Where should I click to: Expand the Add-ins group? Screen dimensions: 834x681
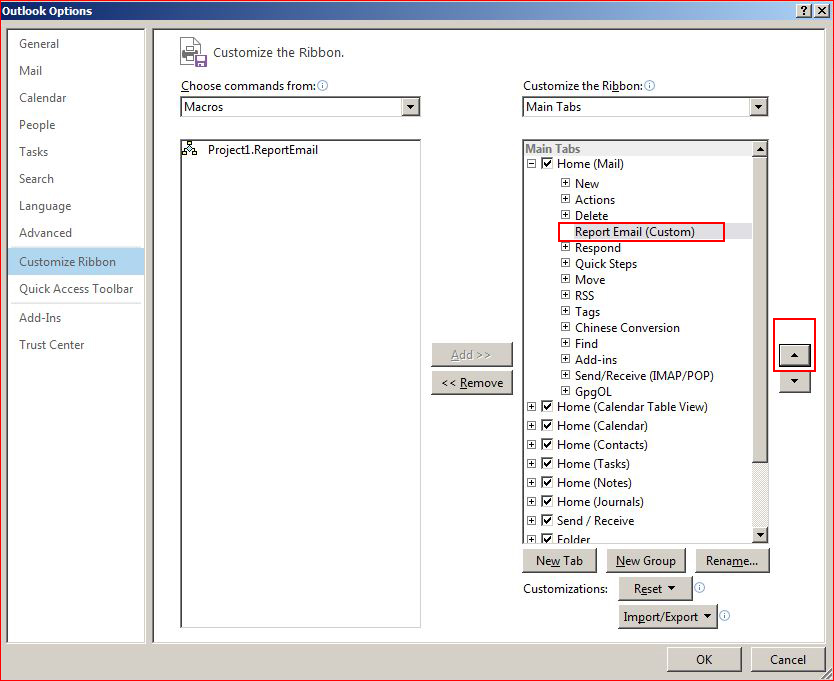pos(565,359)
